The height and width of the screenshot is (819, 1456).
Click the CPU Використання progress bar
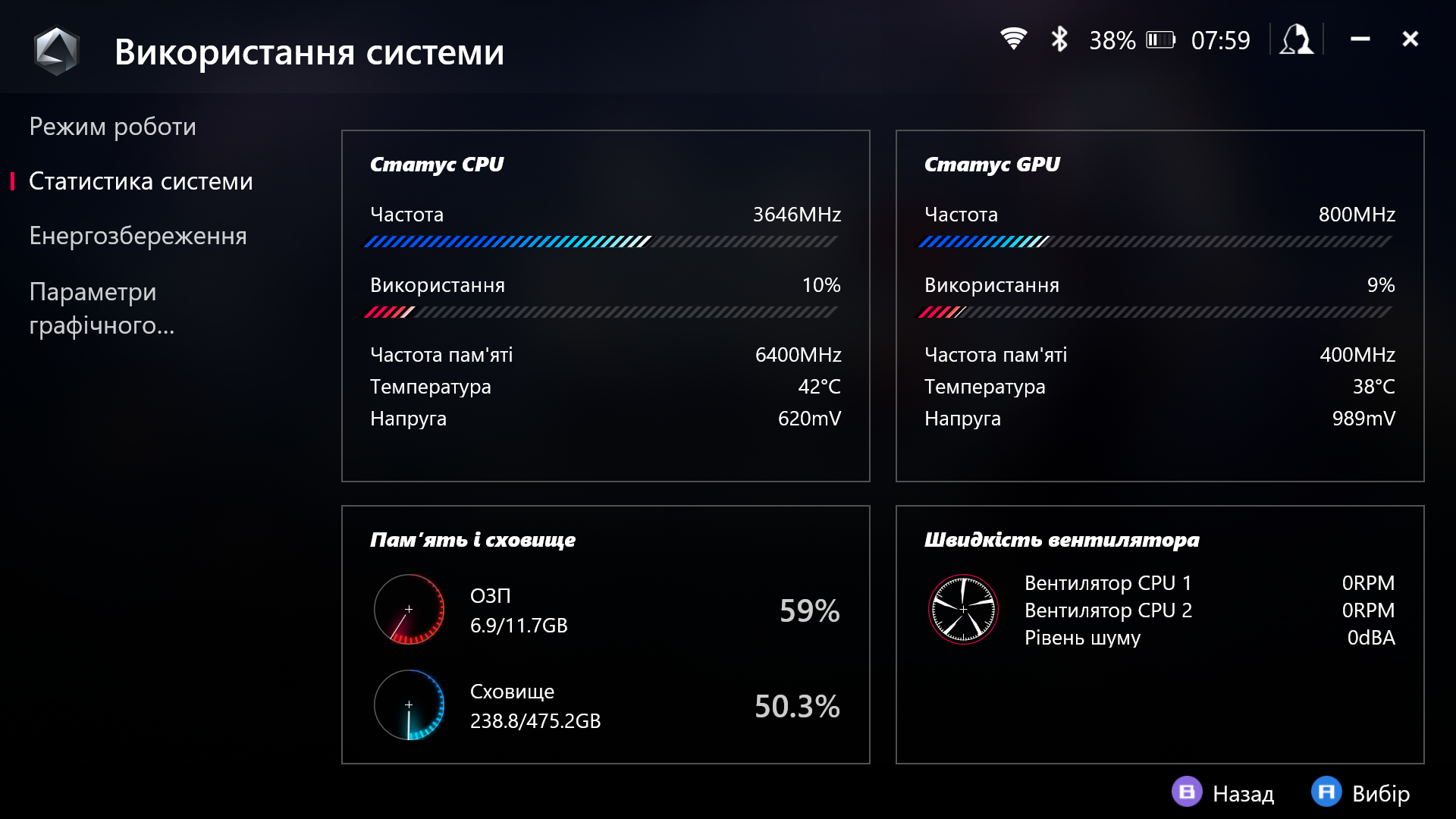[x=603, y=309]
